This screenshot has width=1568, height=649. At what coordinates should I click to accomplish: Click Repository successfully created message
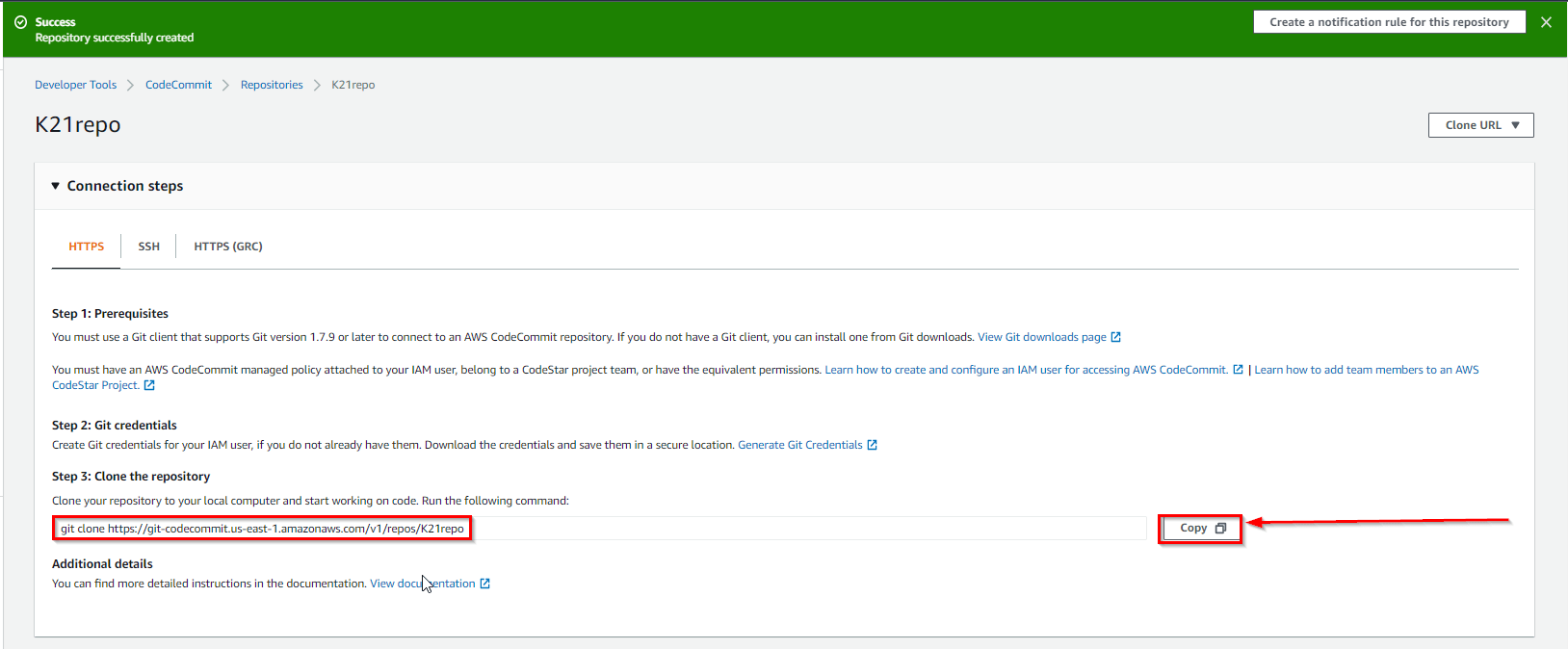(115, 38)
